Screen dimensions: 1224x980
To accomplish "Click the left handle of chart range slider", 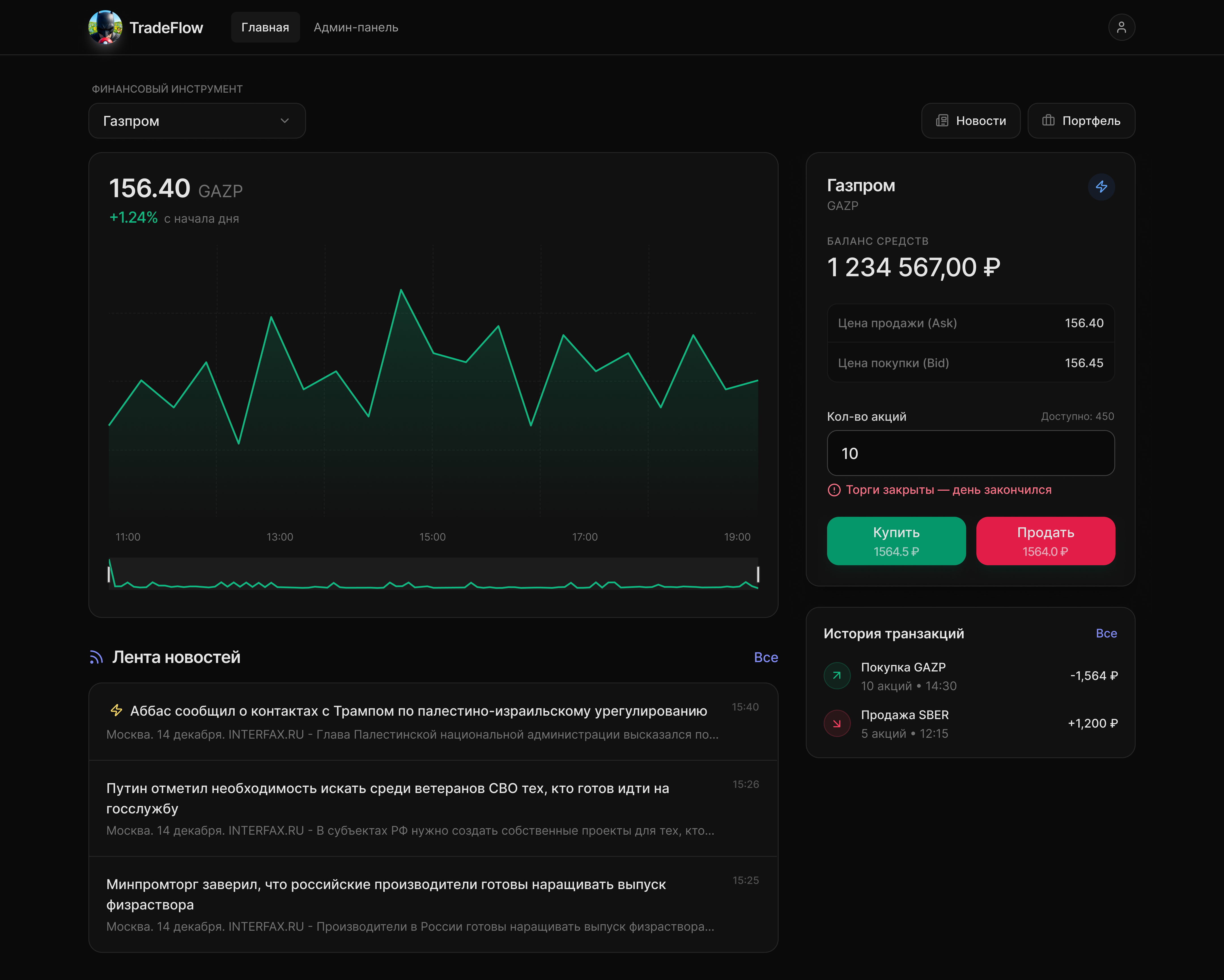I will [x=109, y=574].
